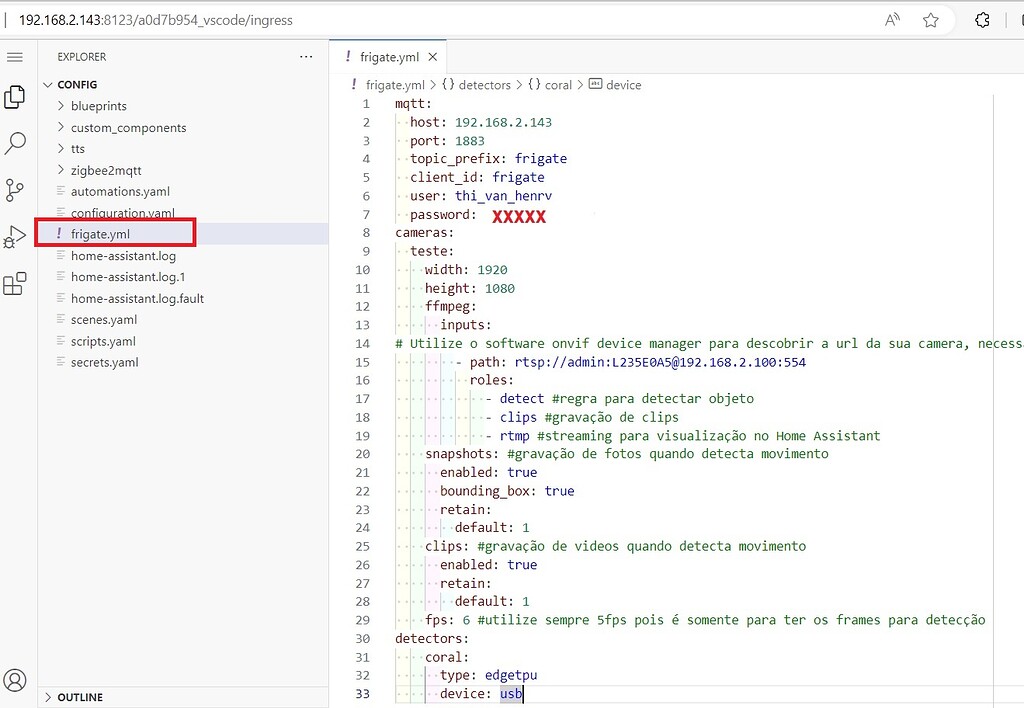Open Explorer more actions ellipsis

click(306, 57)
